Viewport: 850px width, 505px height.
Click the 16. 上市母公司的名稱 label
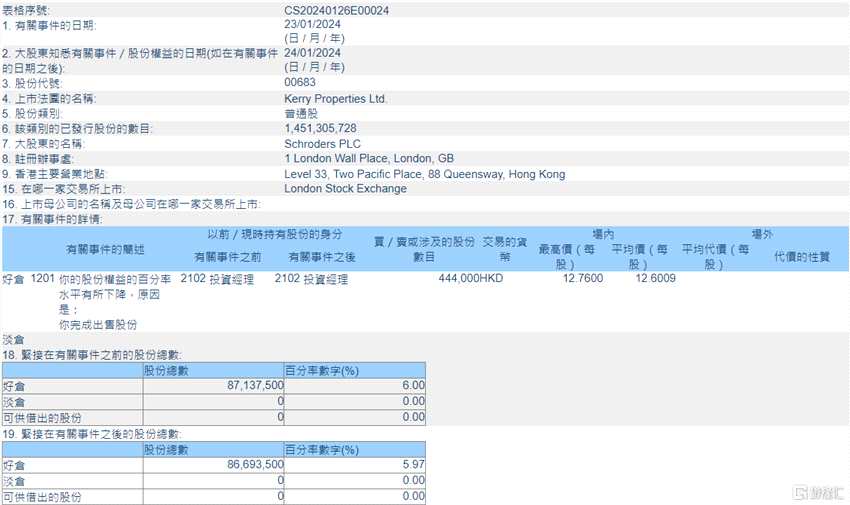pos(132,204)
